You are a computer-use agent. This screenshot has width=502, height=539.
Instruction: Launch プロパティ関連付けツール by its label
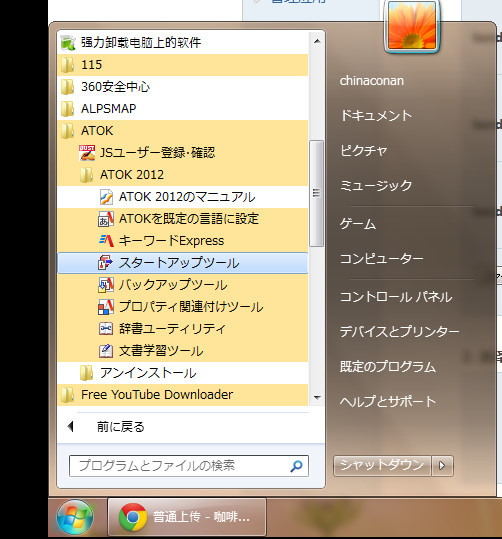point(191,307)
